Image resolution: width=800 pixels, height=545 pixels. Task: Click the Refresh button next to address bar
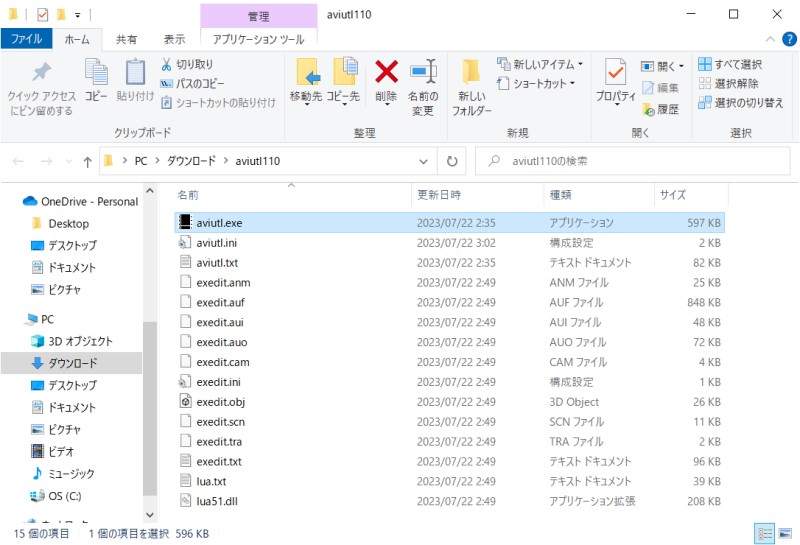click(x=452, y=161)
